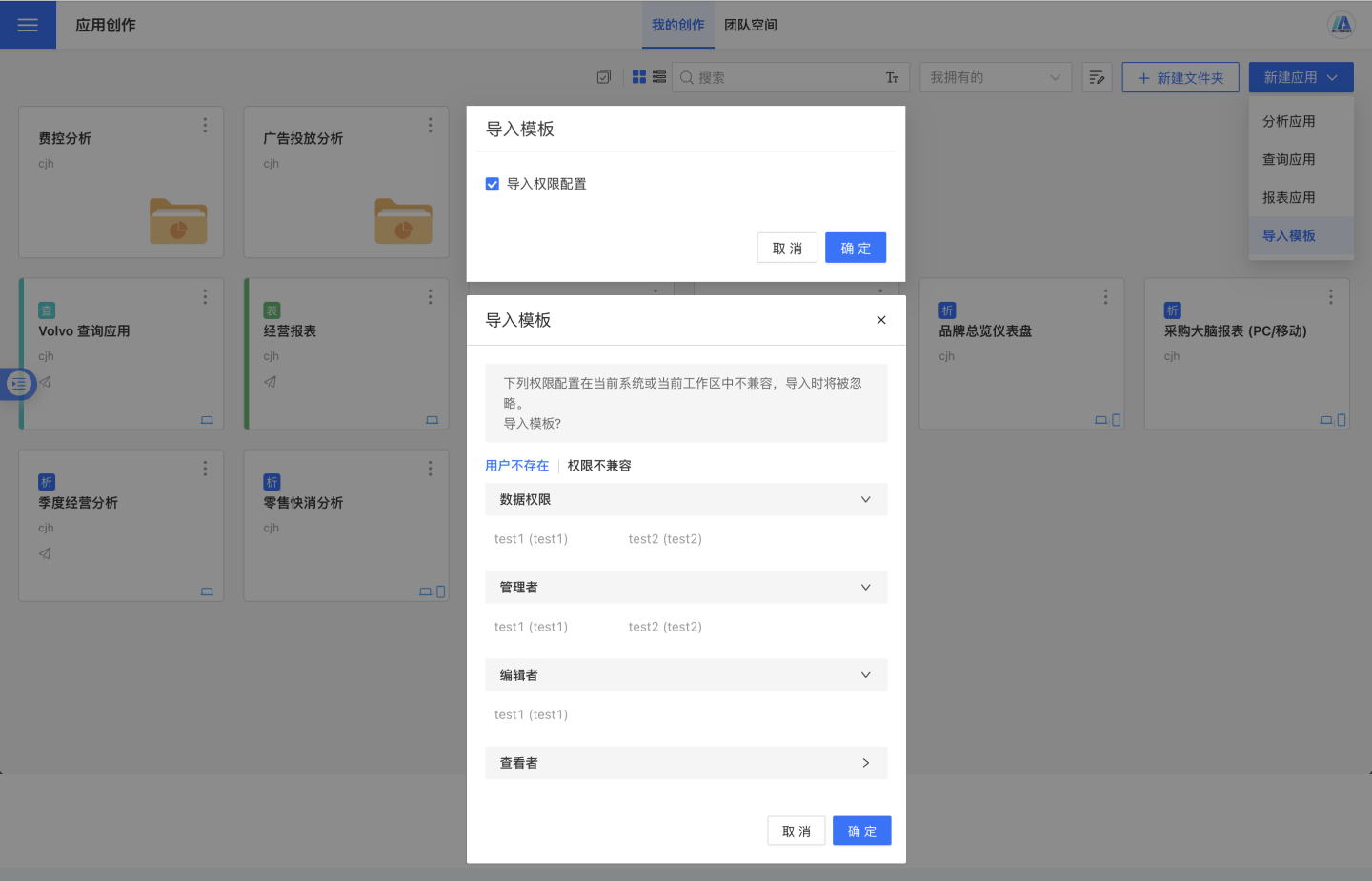This screenshot has width=1372, height=881.
Task: Switch to list view
Action: tap(659, 77)
